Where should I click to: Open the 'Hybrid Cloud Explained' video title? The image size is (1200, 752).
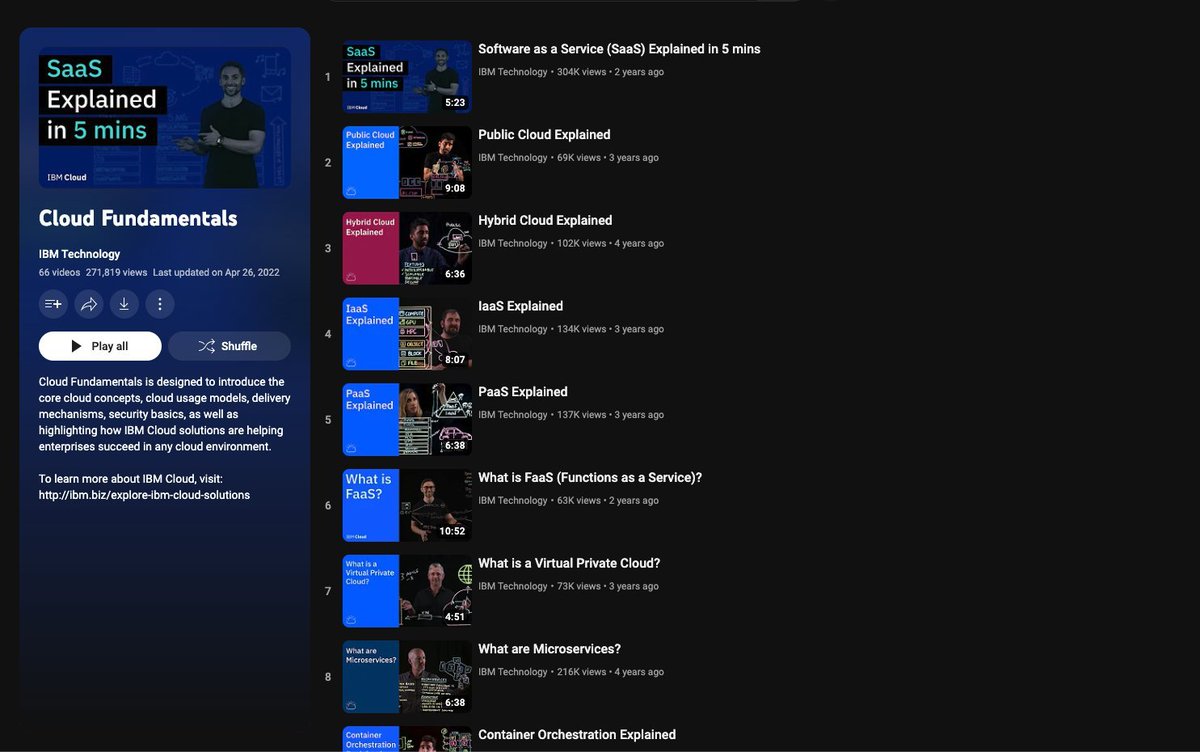(x=545, y=221)
